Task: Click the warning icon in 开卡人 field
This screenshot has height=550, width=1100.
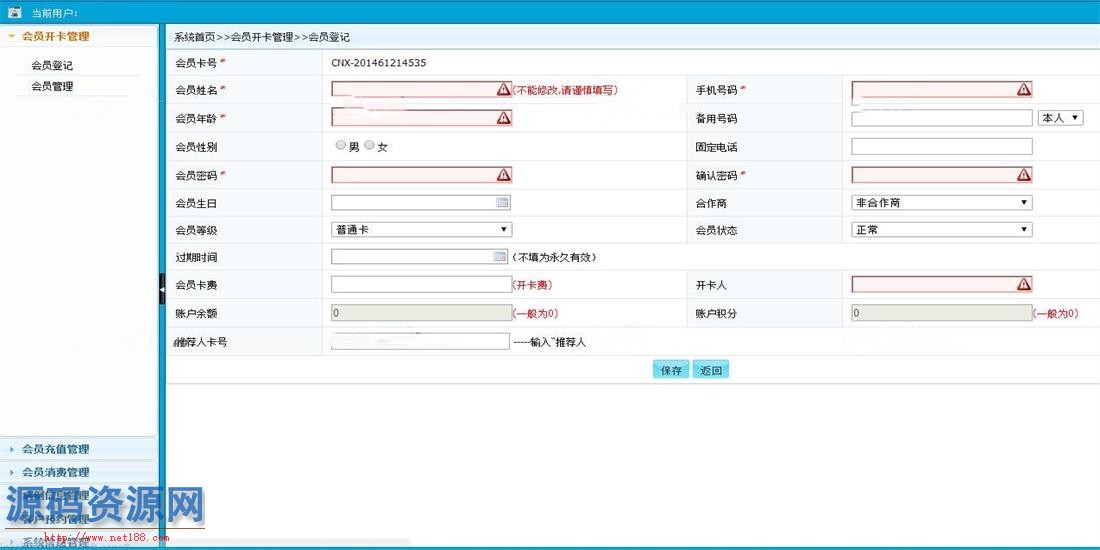Action: point(1023,284)
